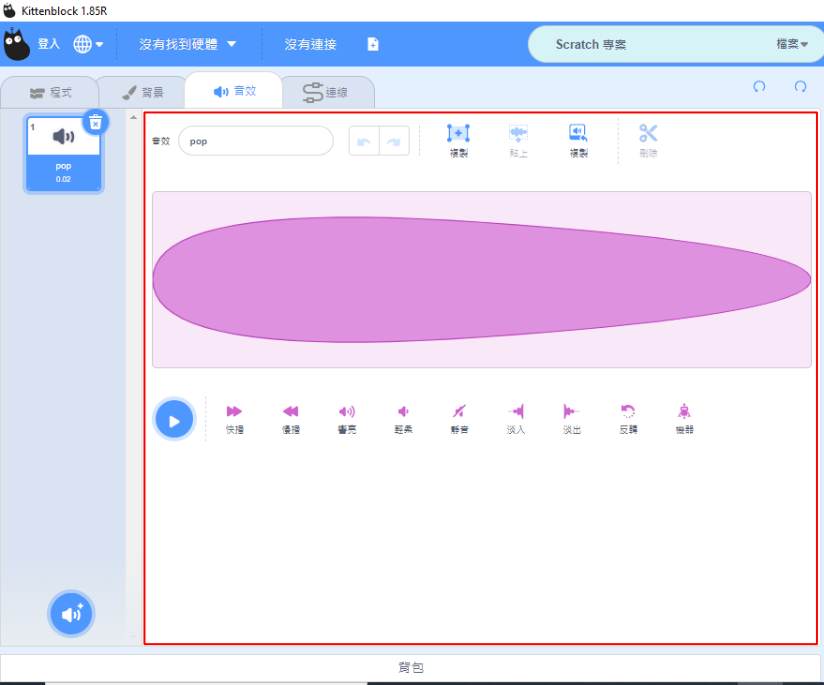
Task: Click the Kittenblock cat logo
Action: 16,44
